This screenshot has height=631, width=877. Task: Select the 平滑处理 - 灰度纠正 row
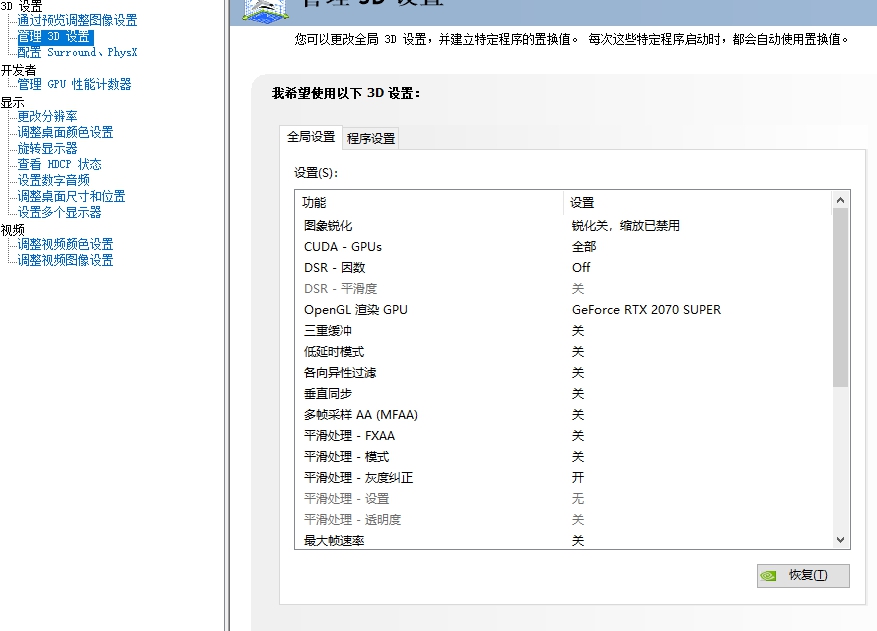(x=564, y=478)
